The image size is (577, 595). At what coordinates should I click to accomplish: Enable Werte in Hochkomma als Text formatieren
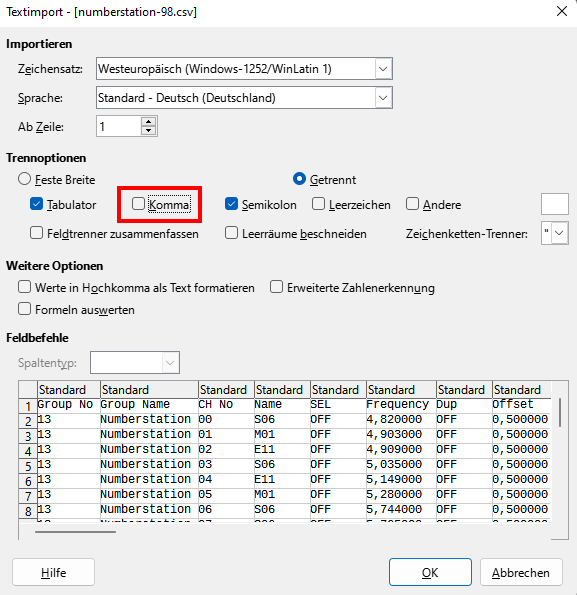tap(25, 287)
